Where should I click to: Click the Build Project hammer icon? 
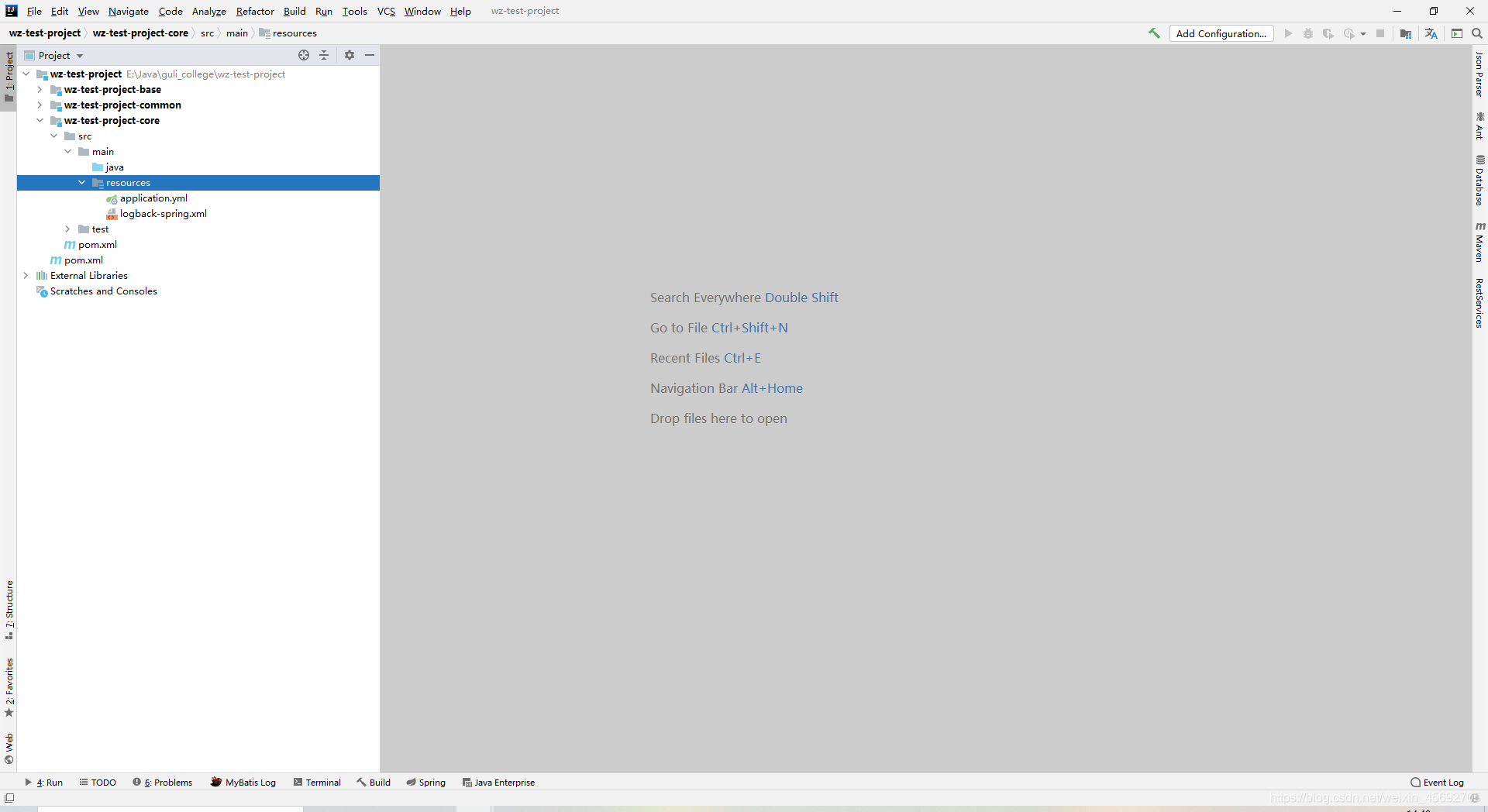1154,33
